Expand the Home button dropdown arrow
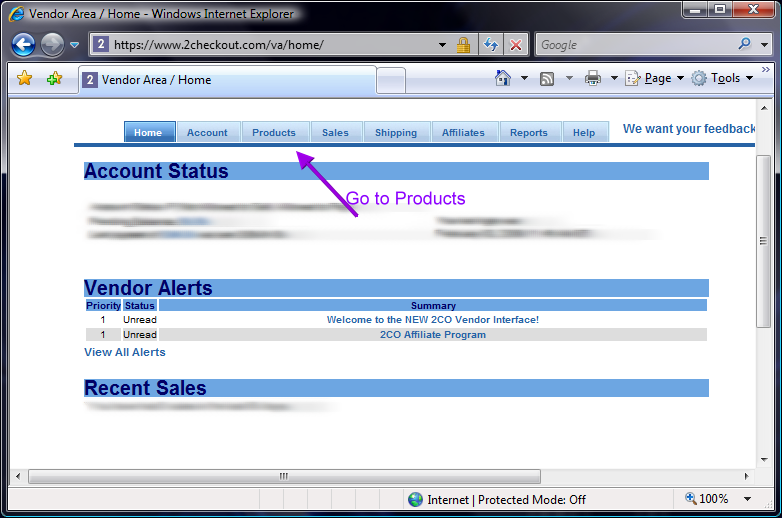Image resolution: width=782 pixels, height=518 pixels. [x=524, y=78]
